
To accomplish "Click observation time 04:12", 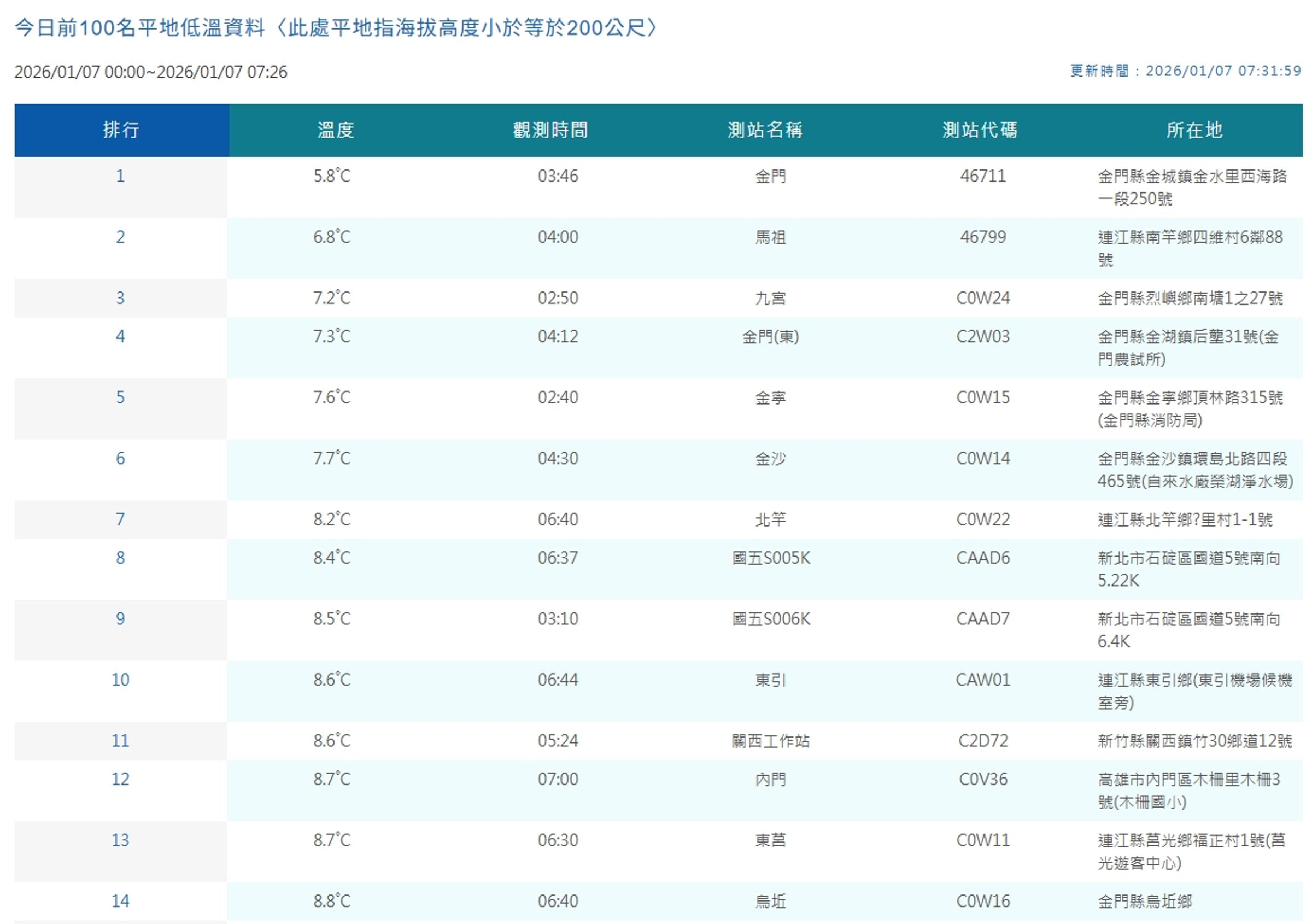I will 558,337.
